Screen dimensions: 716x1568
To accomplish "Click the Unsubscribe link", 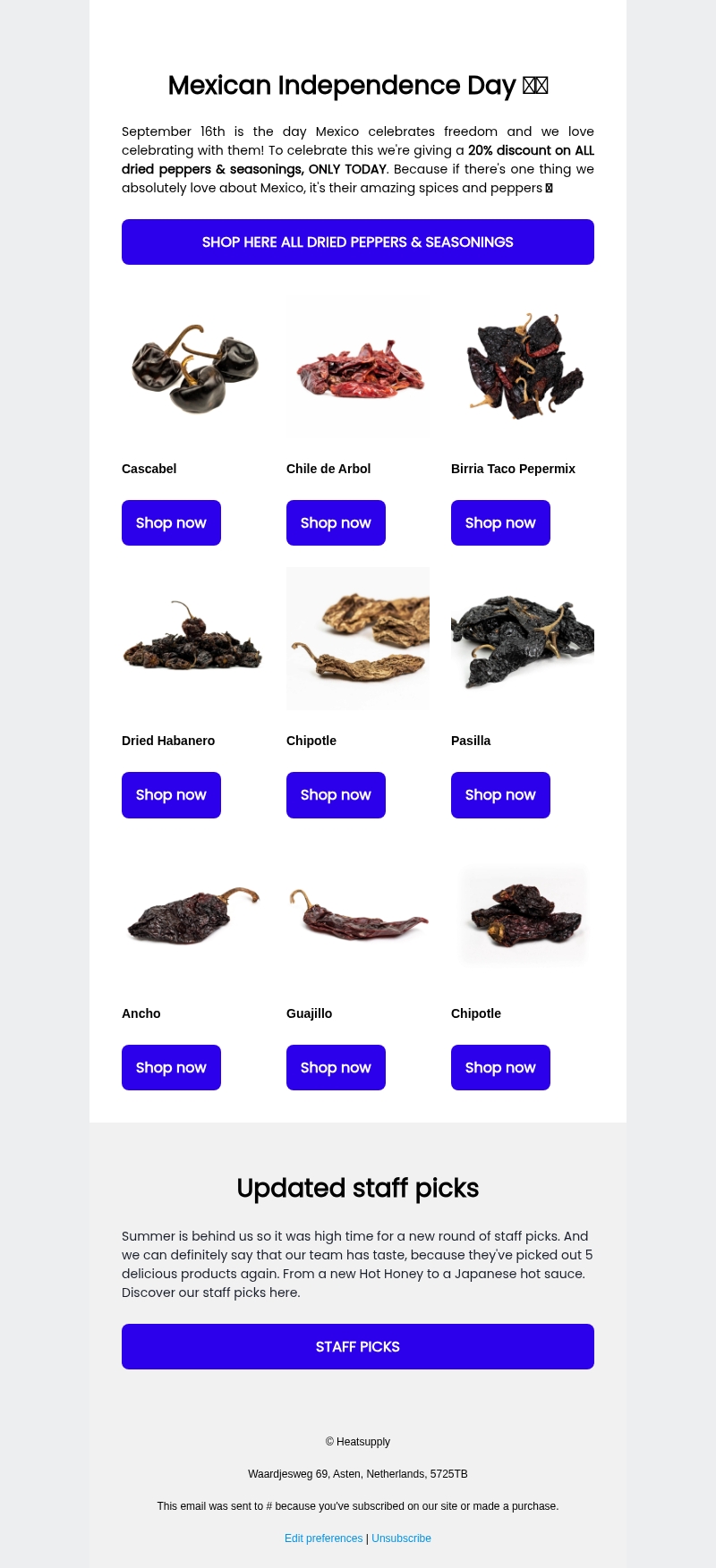I will [x=401, y=1538].
